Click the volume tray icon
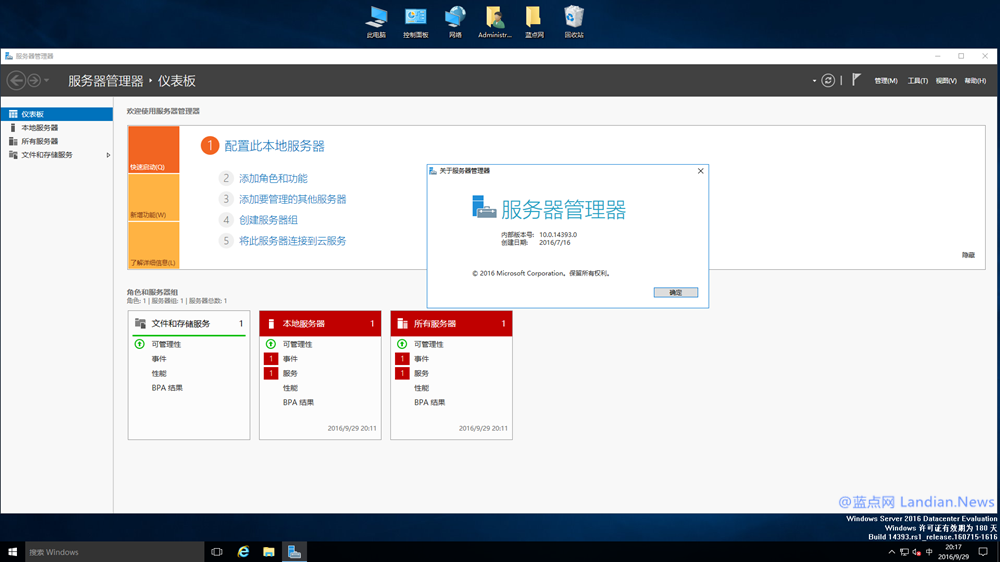The height and width of the screenshot is (562, 1000). coord(916,552)
